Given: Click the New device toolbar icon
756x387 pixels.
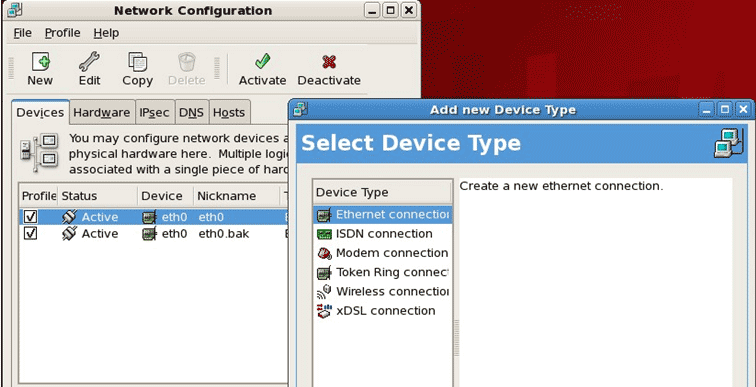Looking at the screenshot, I should [40, 62].
